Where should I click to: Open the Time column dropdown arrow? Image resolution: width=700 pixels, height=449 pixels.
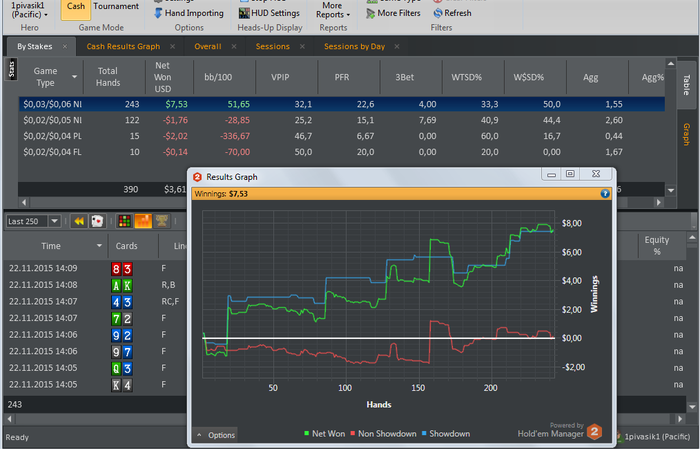(99, 246)
